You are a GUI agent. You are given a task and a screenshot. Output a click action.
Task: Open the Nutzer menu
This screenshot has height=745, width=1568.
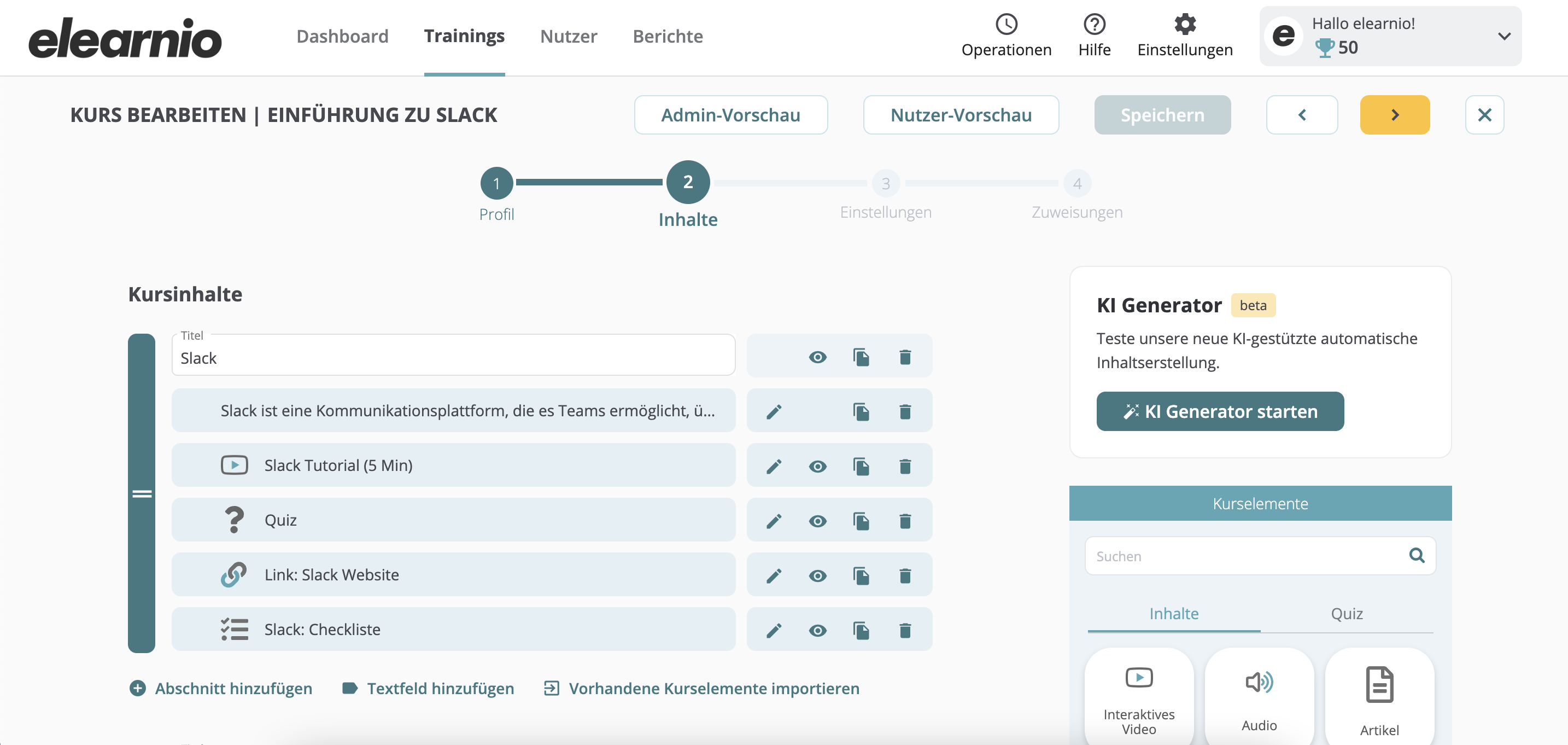pyautogui.click(x=569, y=37)
